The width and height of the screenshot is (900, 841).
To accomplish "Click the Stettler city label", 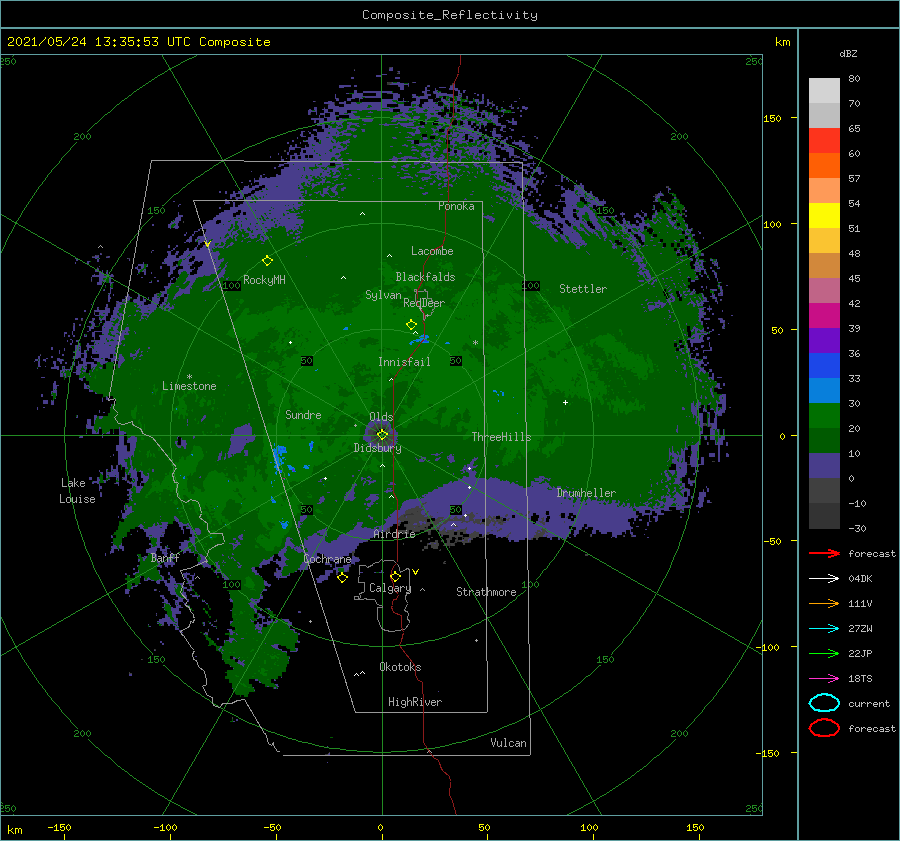I will point(583,289).
